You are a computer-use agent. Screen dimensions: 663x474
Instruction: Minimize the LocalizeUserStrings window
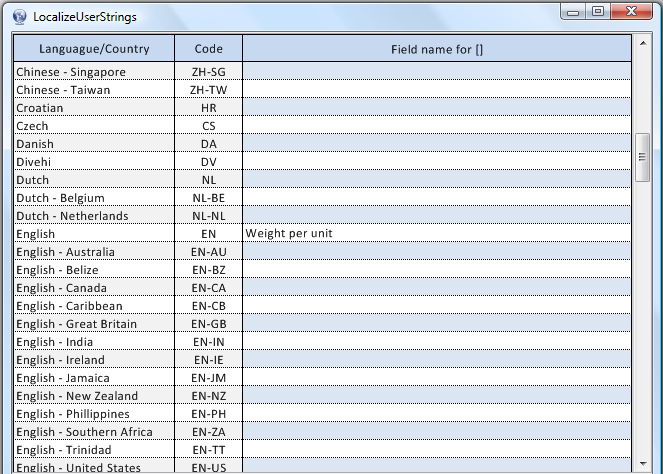(x=574, y=12)
